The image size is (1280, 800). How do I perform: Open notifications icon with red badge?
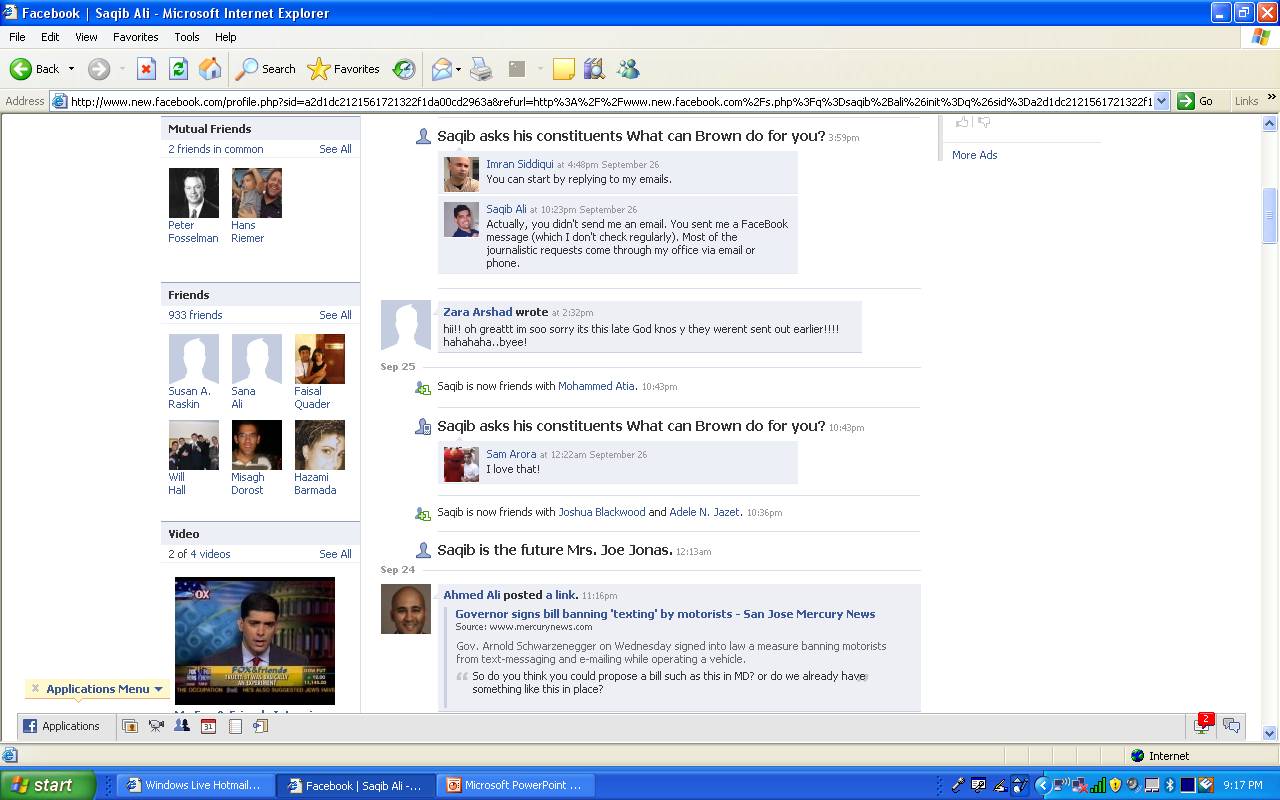click(1202, 725)
